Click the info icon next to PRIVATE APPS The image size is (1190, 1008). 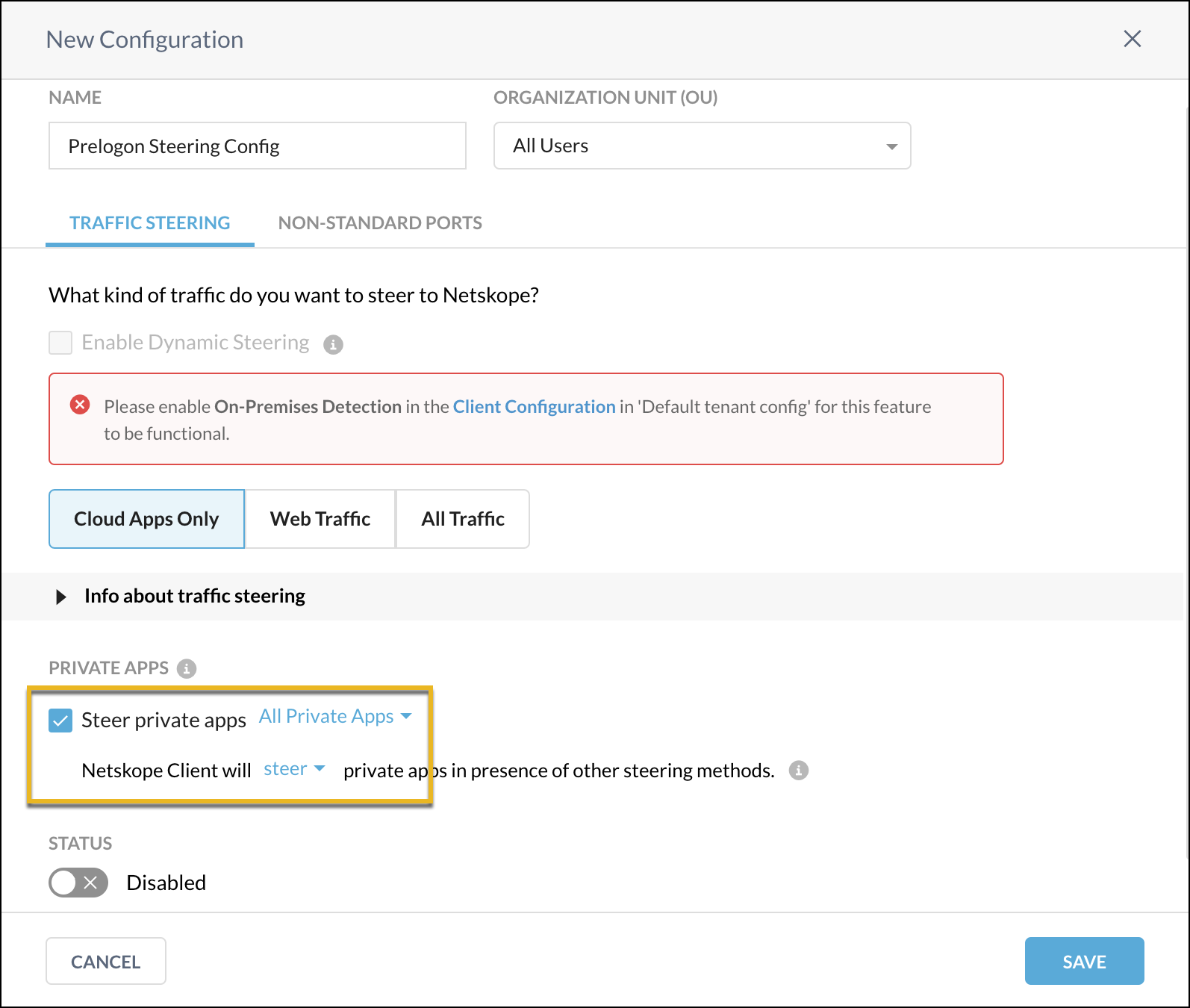[x=187, y=668]
